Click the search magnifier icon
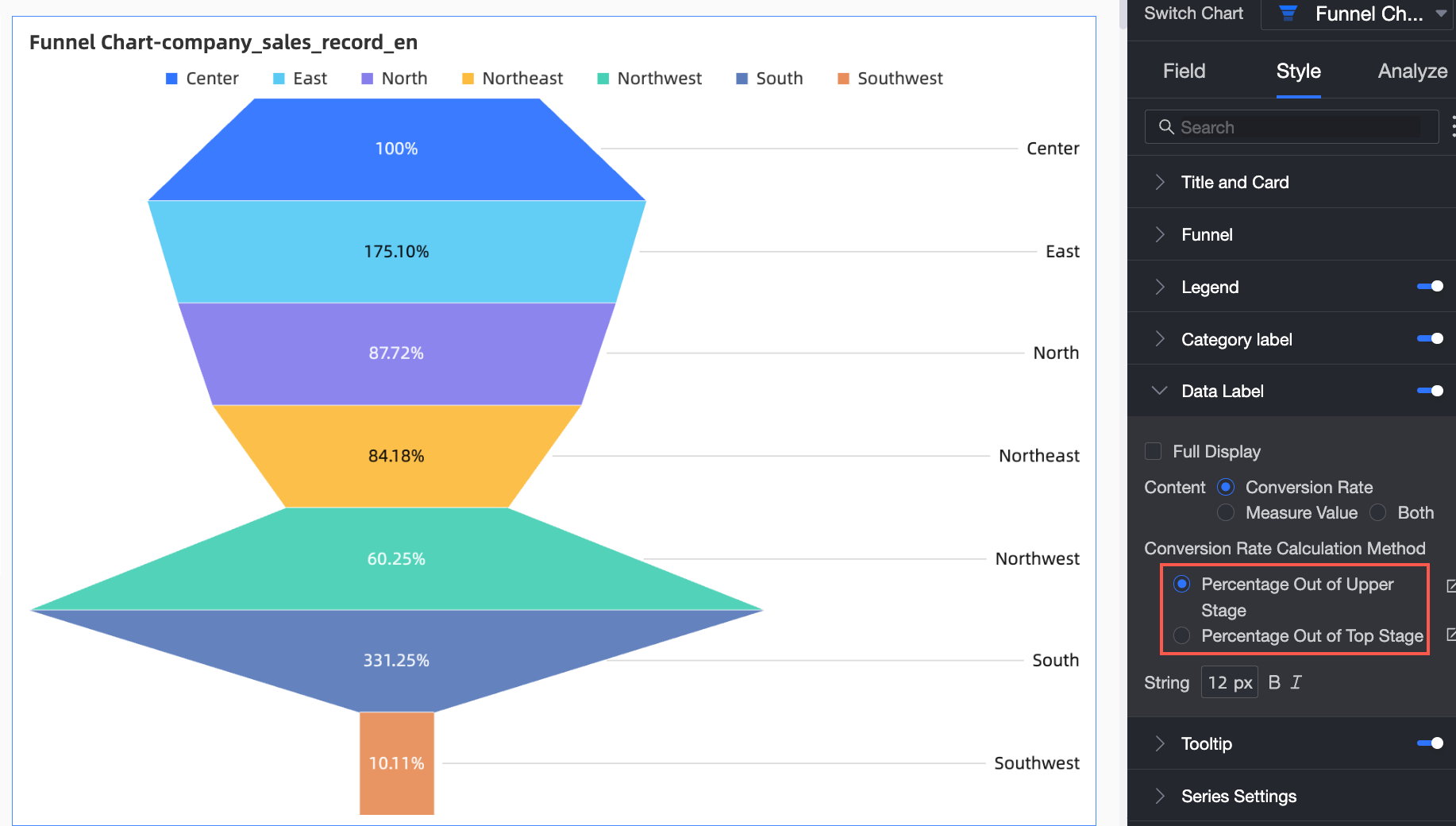 [x=1166, y=127]
